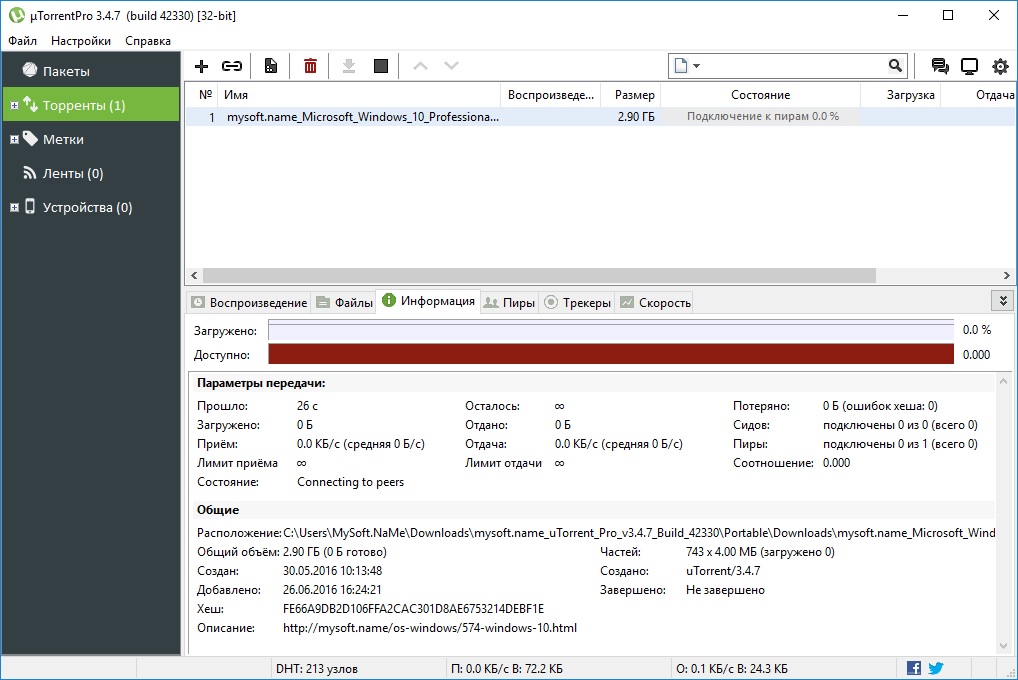This screenshot has width=1018, height=680.
Task: Click the hash value FE66A9DB2D106FFA2CAC...
Action: coord(414,609)
